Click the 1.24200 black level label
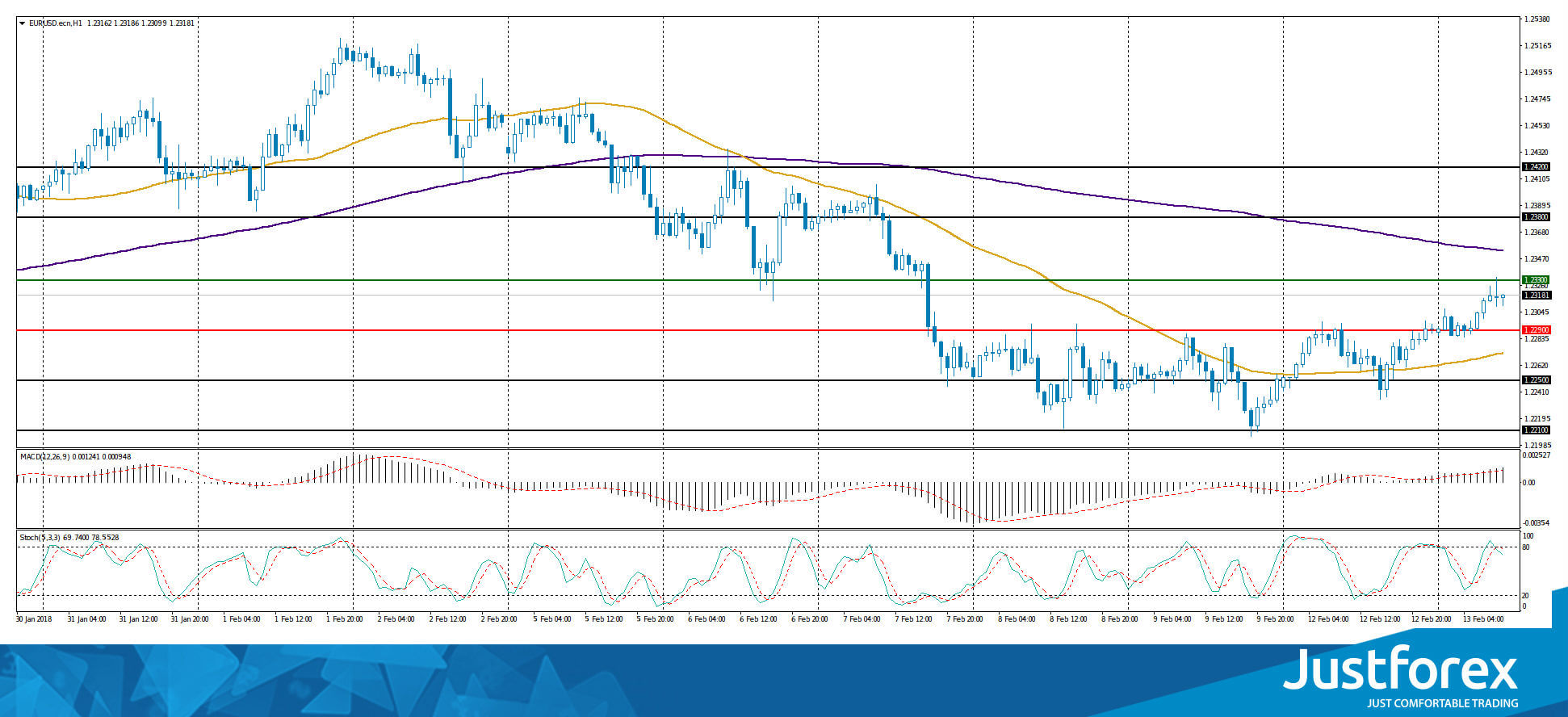 (1536, 167)
